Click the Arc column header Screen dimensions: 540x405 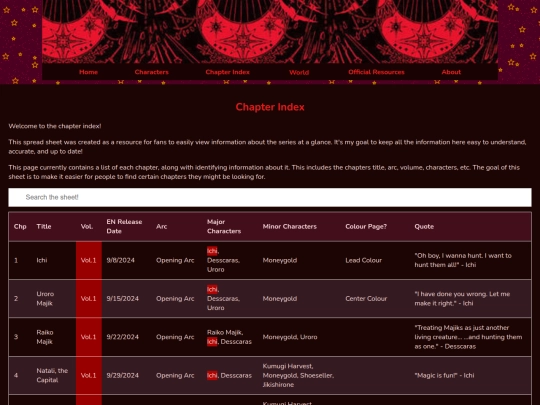click(x=161, y=227)
